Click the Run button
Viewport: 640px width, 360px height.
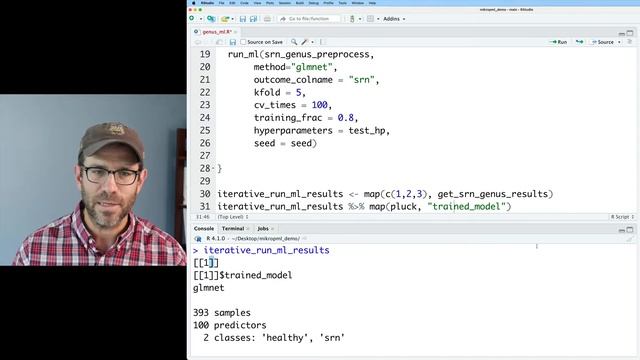coord(558,42)
